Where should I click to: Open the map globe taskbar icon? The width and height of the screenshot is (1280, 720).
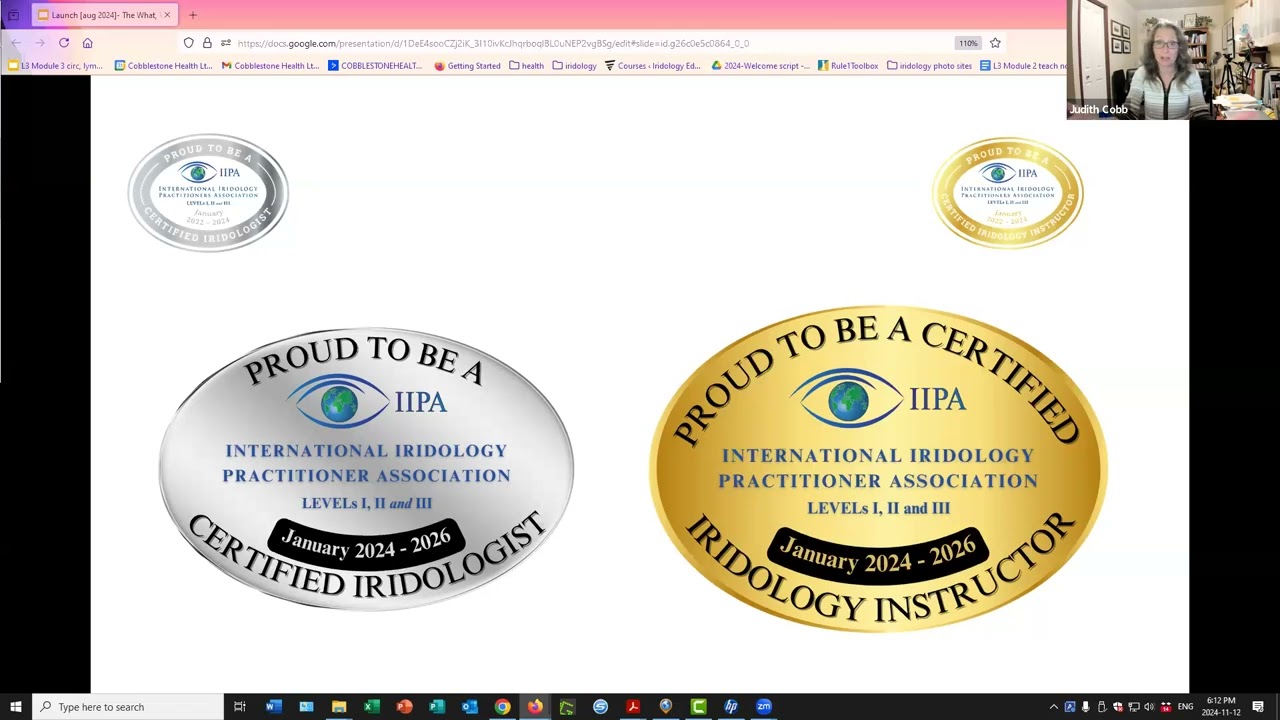[x=666, y=707]
